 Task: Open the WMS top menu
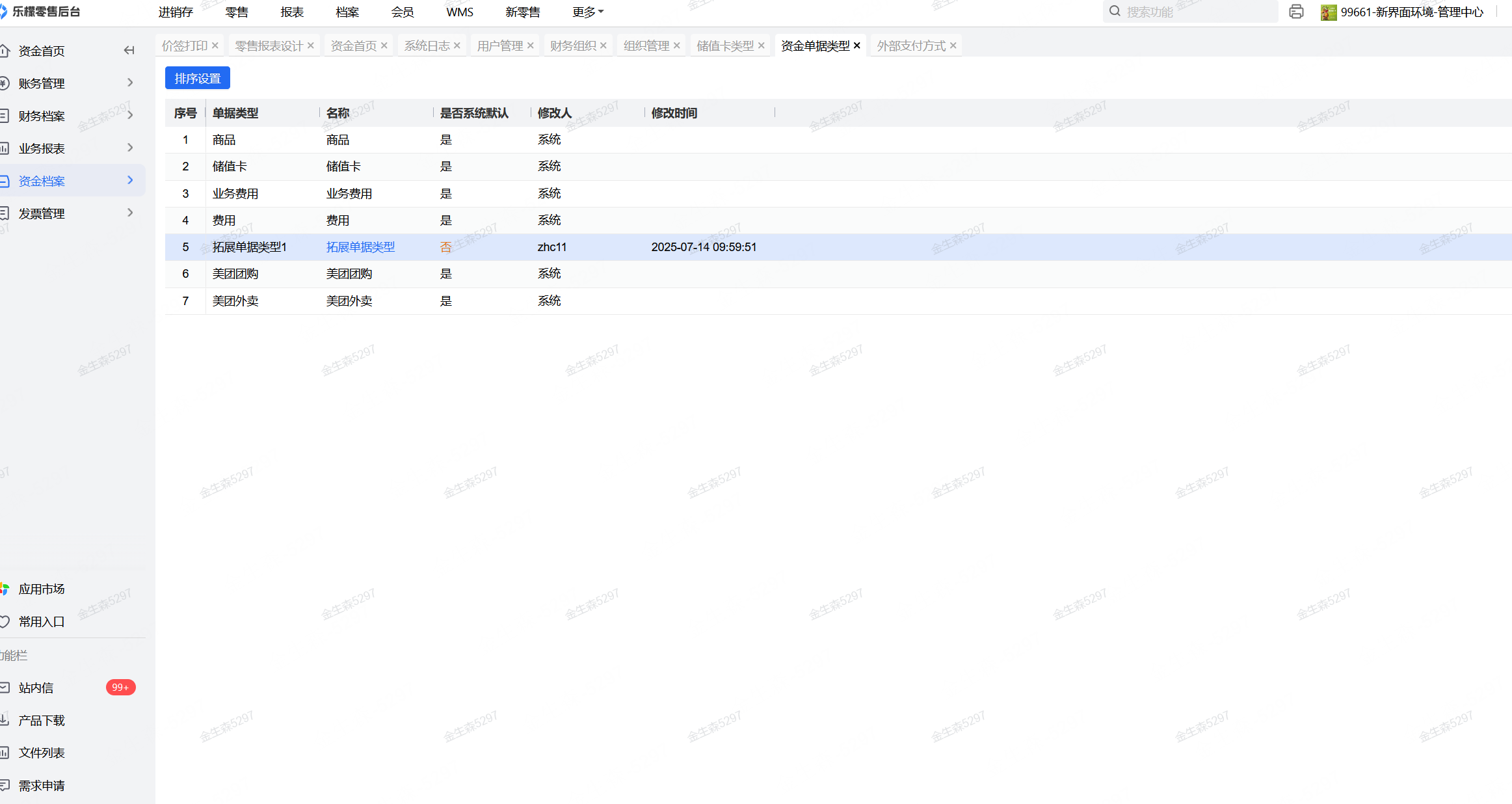pyautogui.click(x=460, y=12)
